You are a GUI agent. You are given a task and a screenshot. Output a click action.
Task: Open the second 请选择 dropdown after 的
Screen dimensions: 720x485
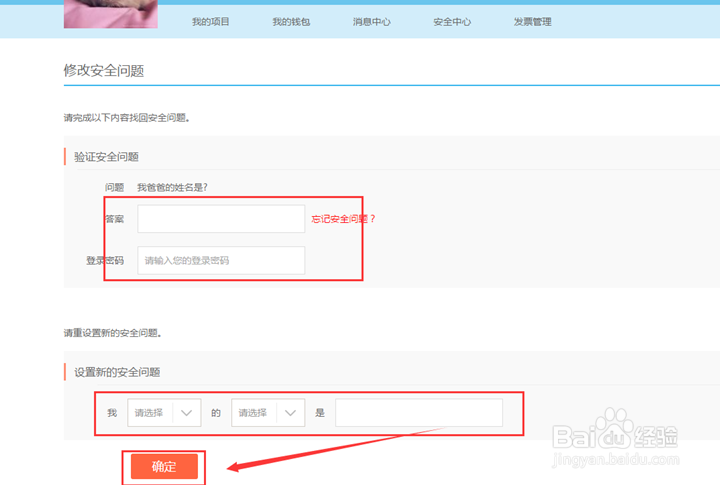[x=268, y=412]
